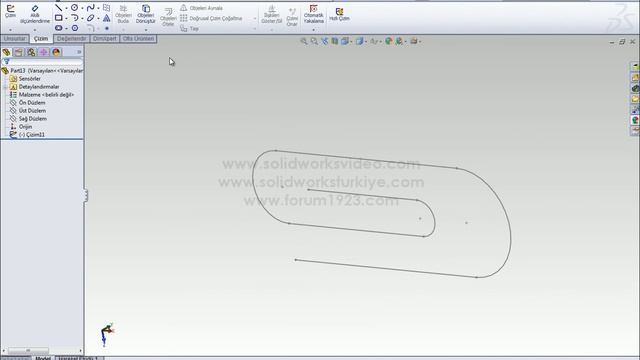
Task: Switch to the Değerlendir tab
Action: 71,39
